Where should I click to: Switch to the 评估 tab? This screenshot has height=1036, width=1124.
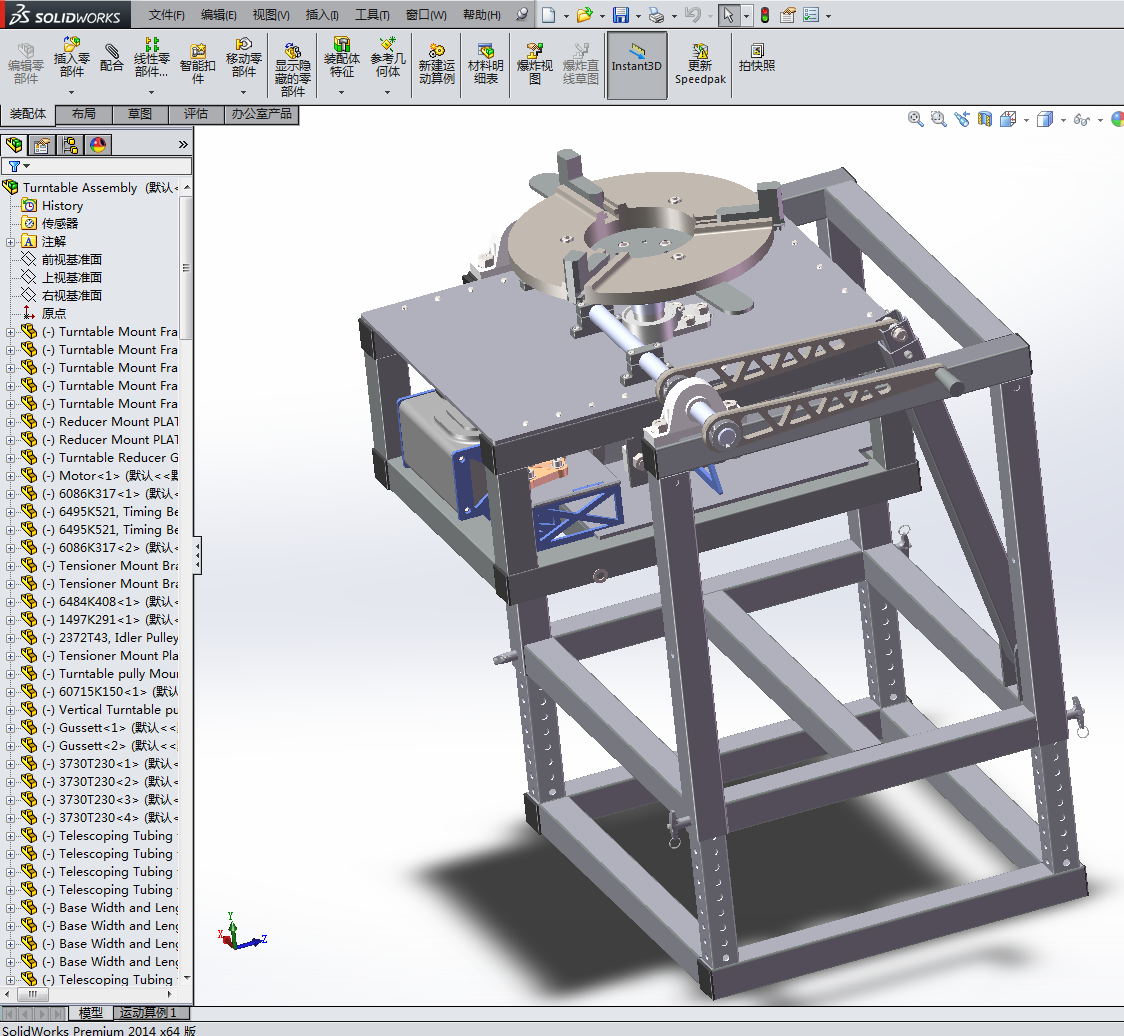[x=196, y=114]
